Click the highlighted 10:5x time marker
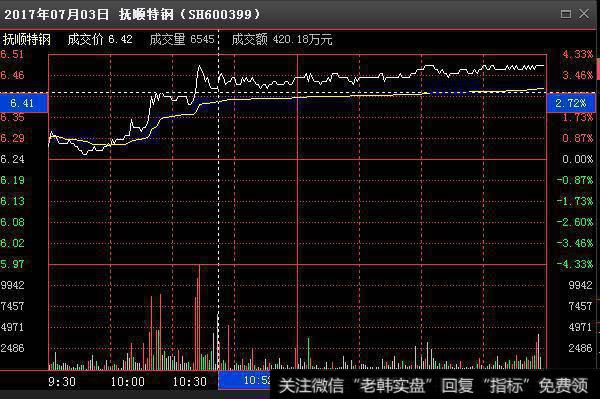This screenshot has width=600, height=399. point(245,380)
